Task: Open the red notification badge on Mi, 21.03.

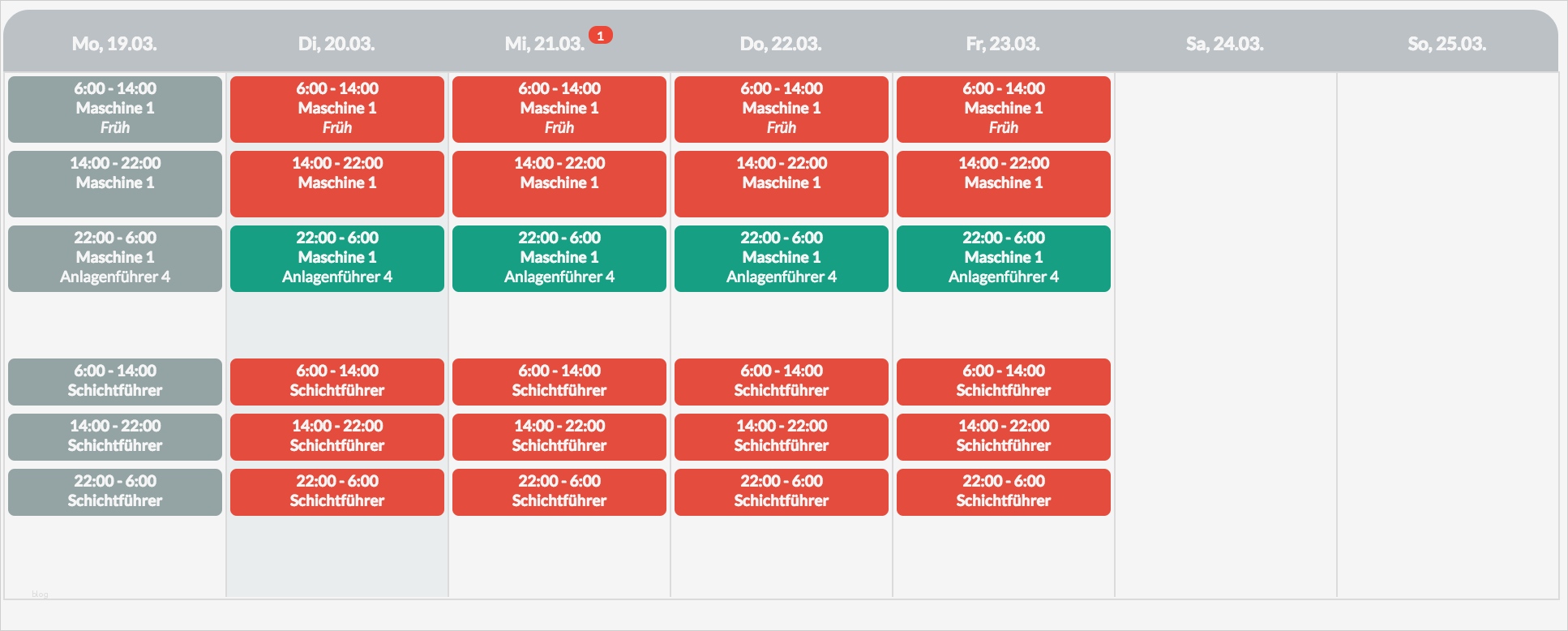Action: point(600,36)
